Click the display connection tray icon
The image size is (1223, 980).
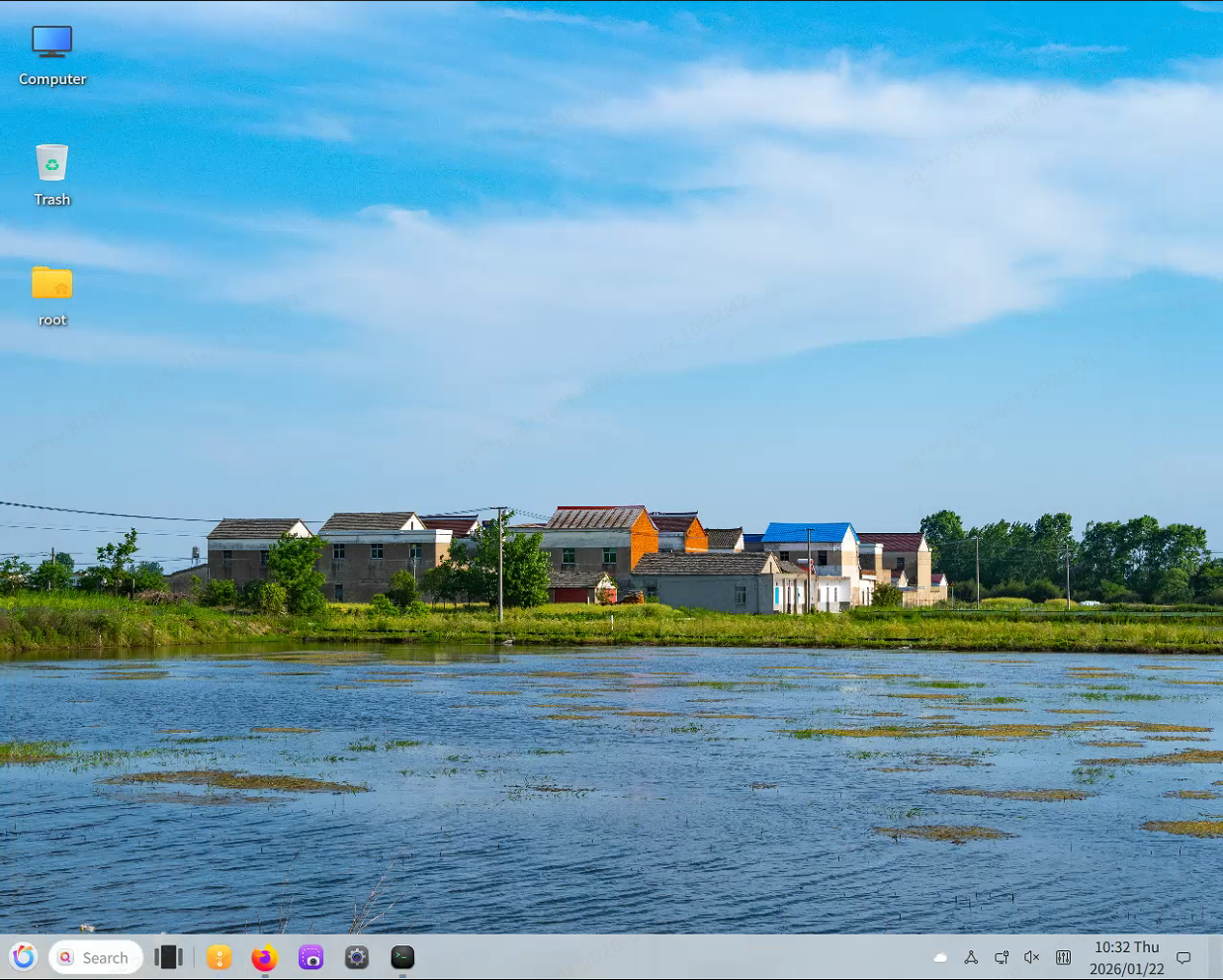(1002, 957)
